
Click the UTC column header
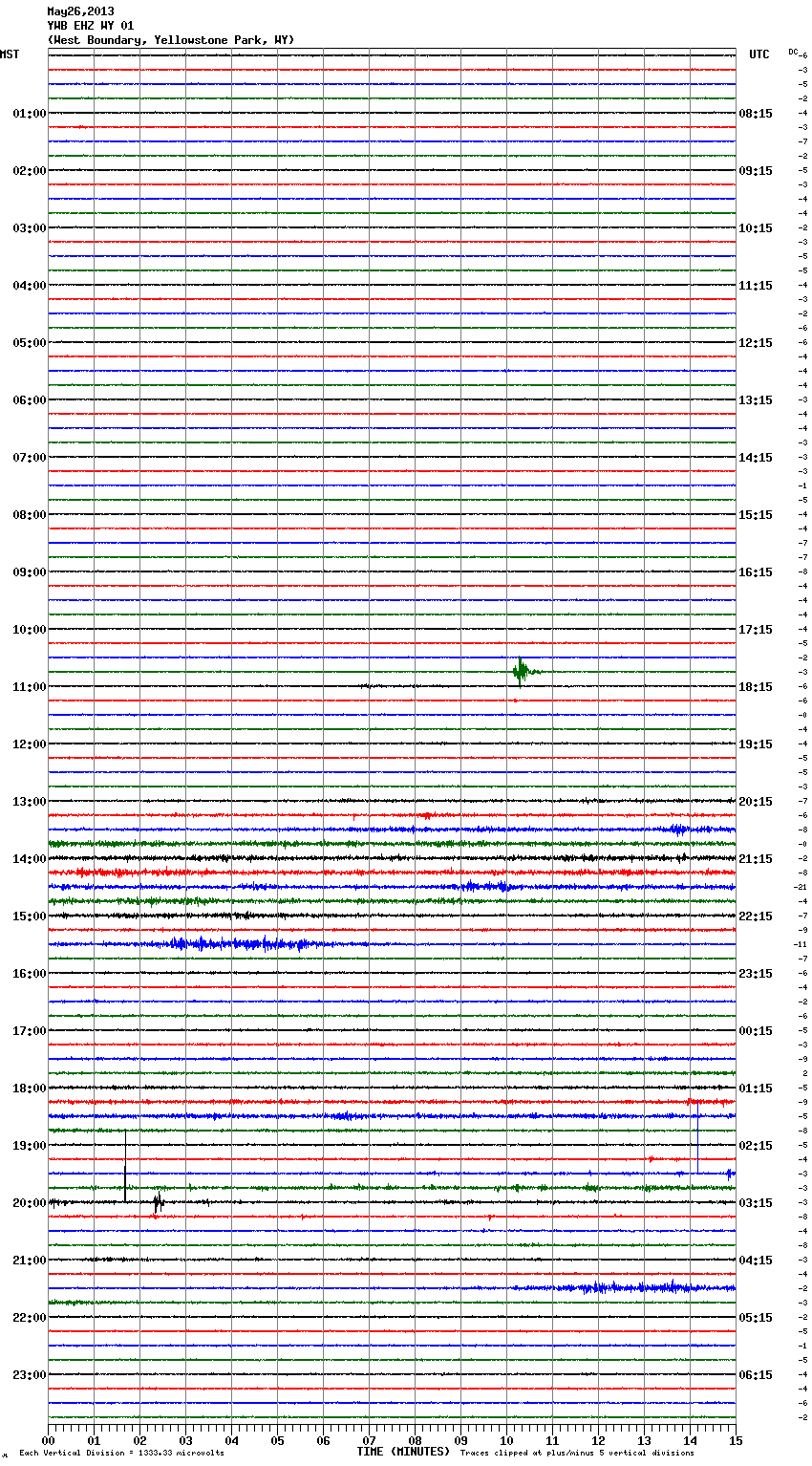pyautogui.click(x=759, y=54)
